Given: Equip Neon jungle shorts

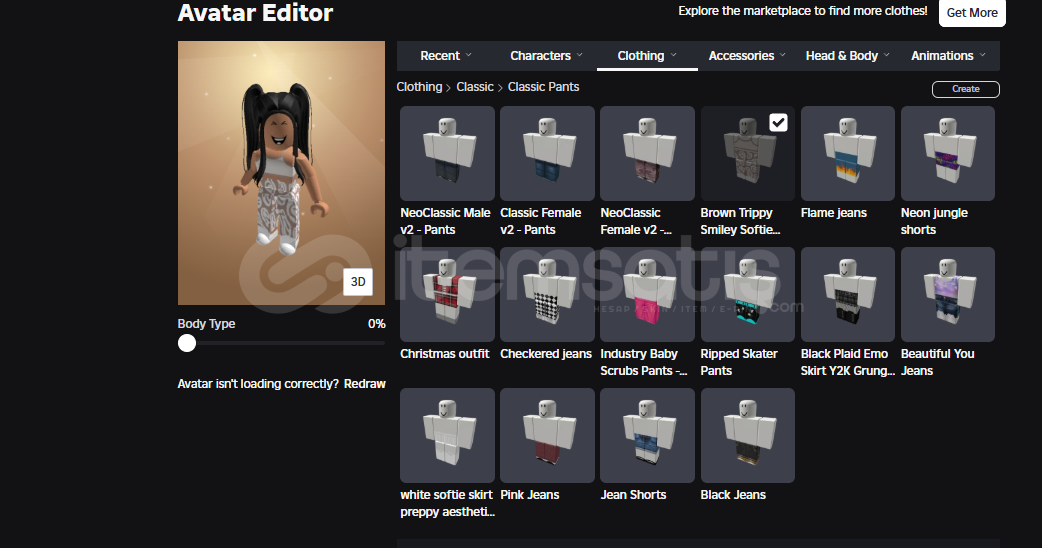Looking at the screenshot, I should point(948,153).
